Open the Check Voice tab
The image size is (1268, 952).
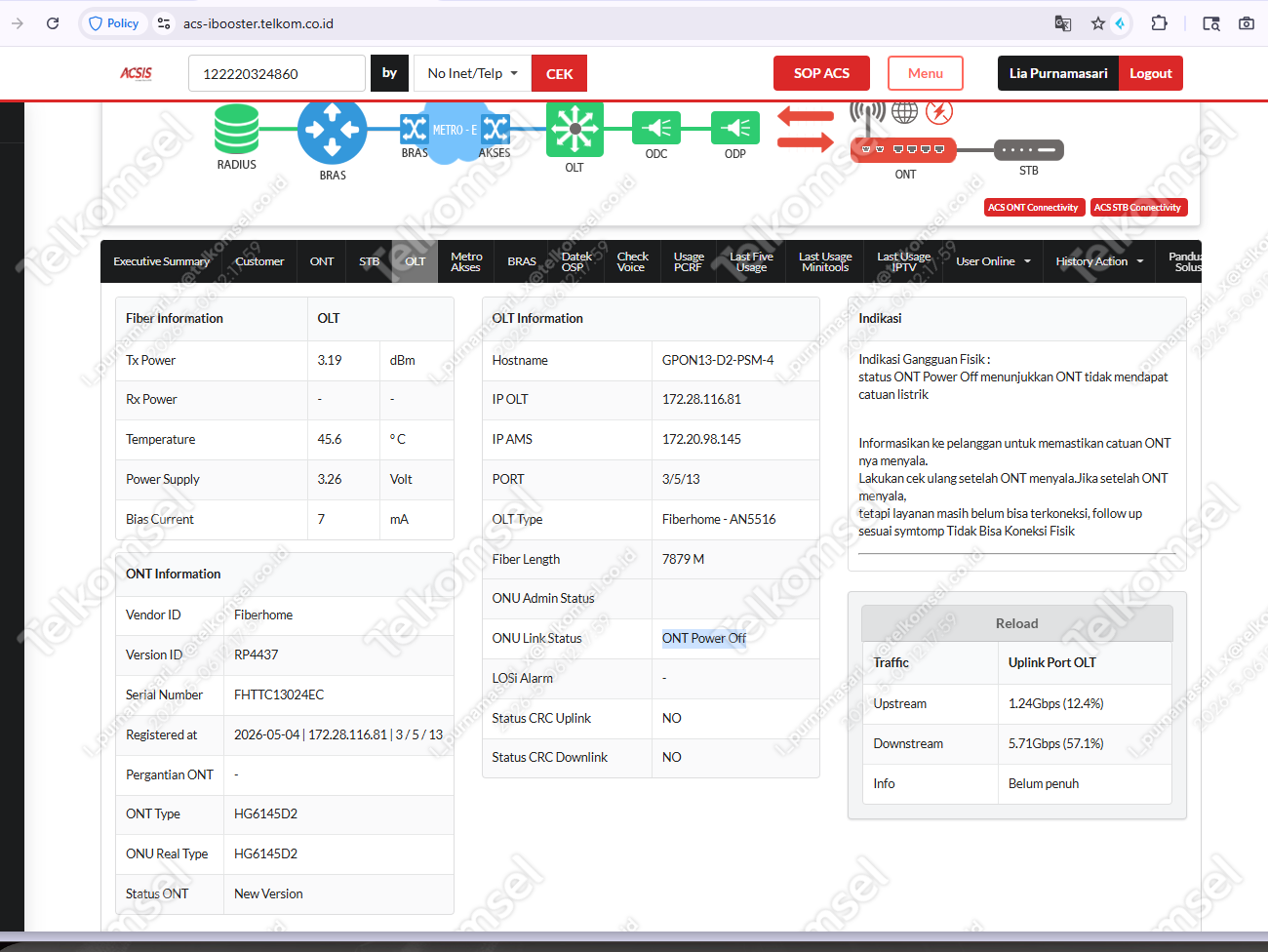click(632, 261)
